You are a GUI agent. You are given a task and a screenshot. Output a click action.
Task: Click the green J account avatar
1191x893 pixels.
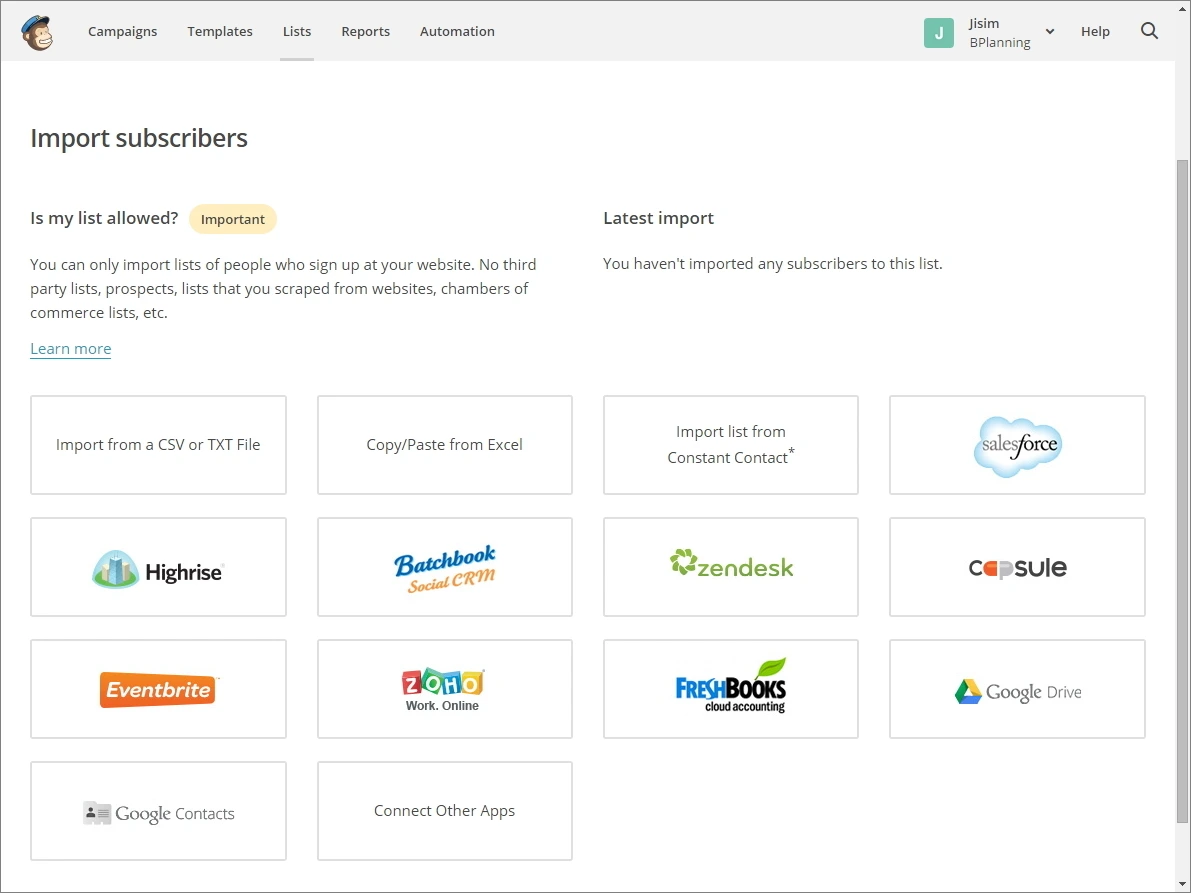[939, 33]
